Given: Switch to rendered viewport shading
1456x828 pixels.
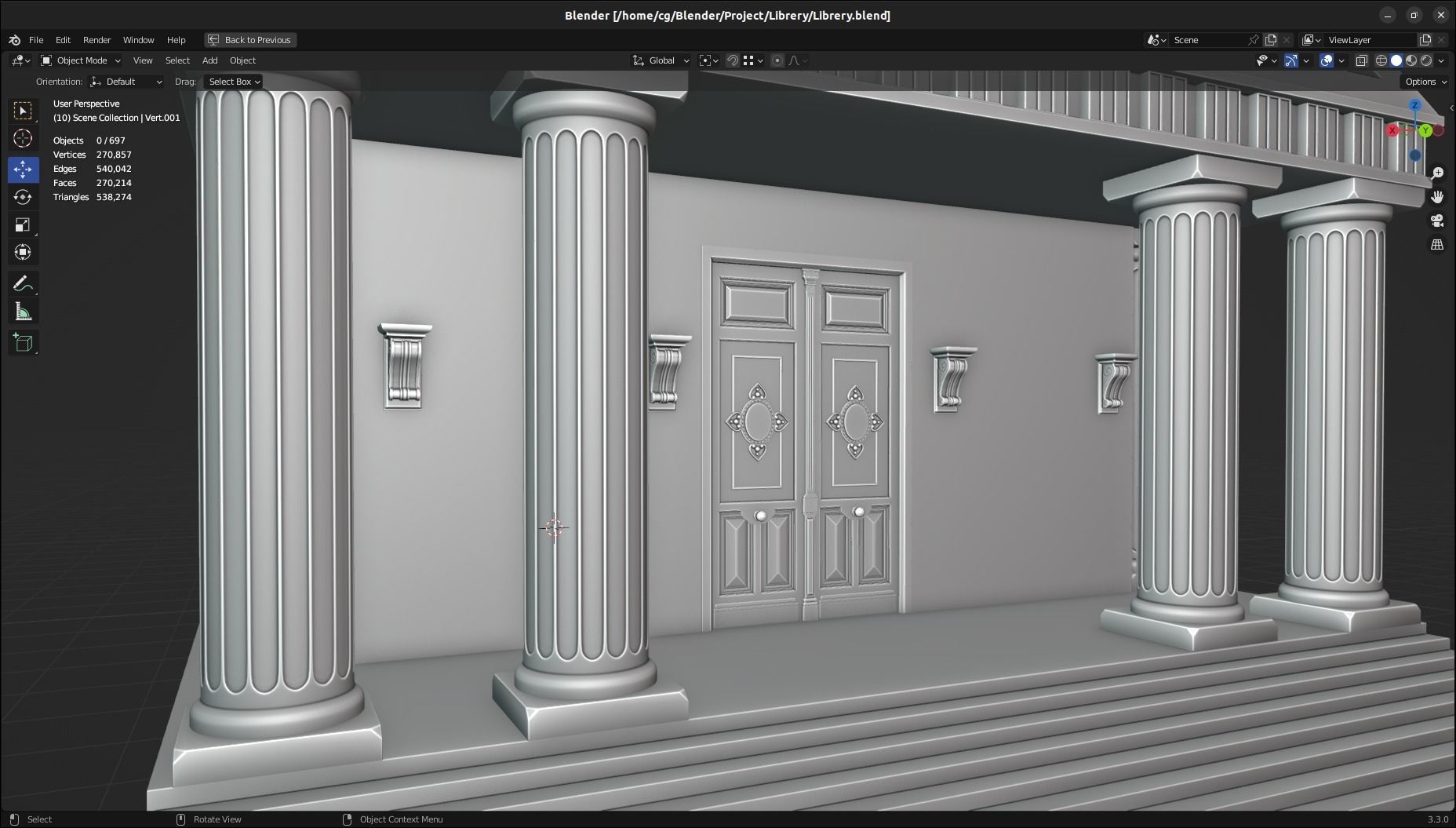Looking at the screenshot, I should point(1426,60).
